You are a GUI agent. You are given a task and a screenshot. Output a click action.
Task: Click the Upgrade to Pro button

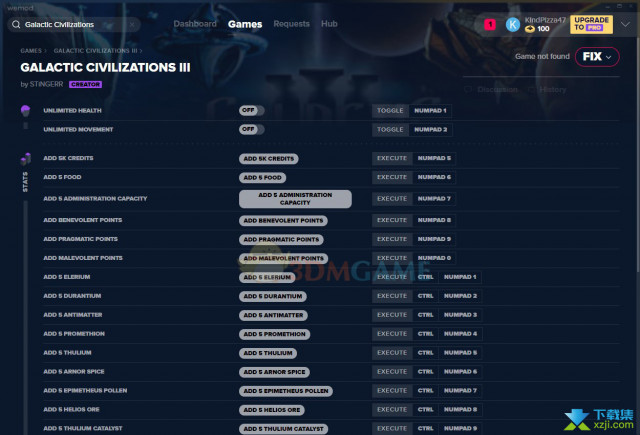pyautogui.click(x=591, y=24)
